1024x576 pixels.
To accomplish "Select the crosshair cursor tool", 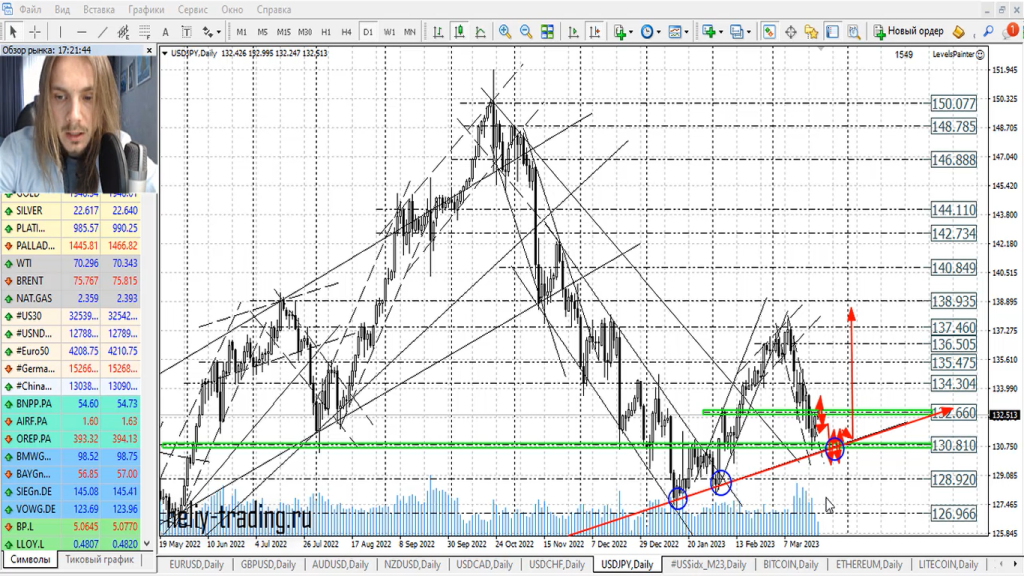I will [x=35, y=31].
